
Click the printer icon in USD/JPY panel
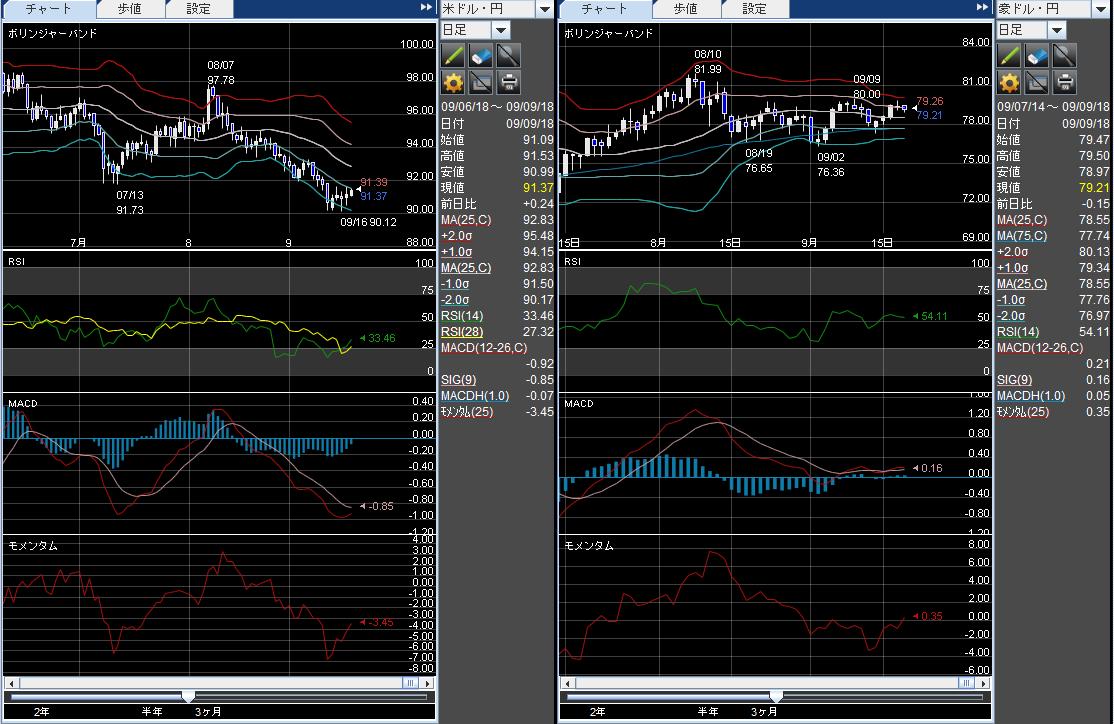(509, 82)
